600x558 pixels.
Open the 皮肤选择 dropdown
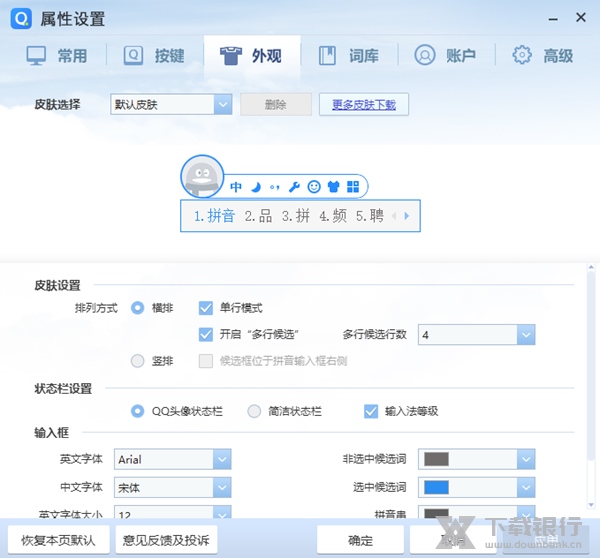pos(222,104)
